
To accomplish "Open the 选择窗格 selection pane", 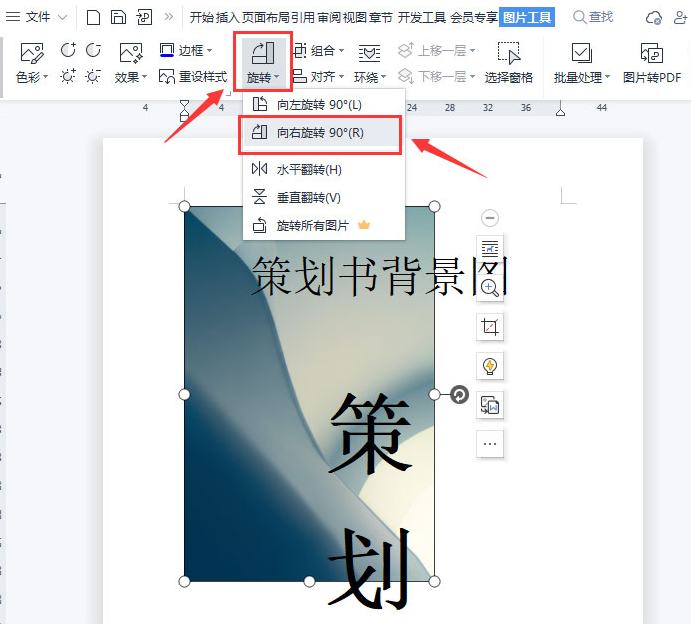I will click(x=509, y=63).
